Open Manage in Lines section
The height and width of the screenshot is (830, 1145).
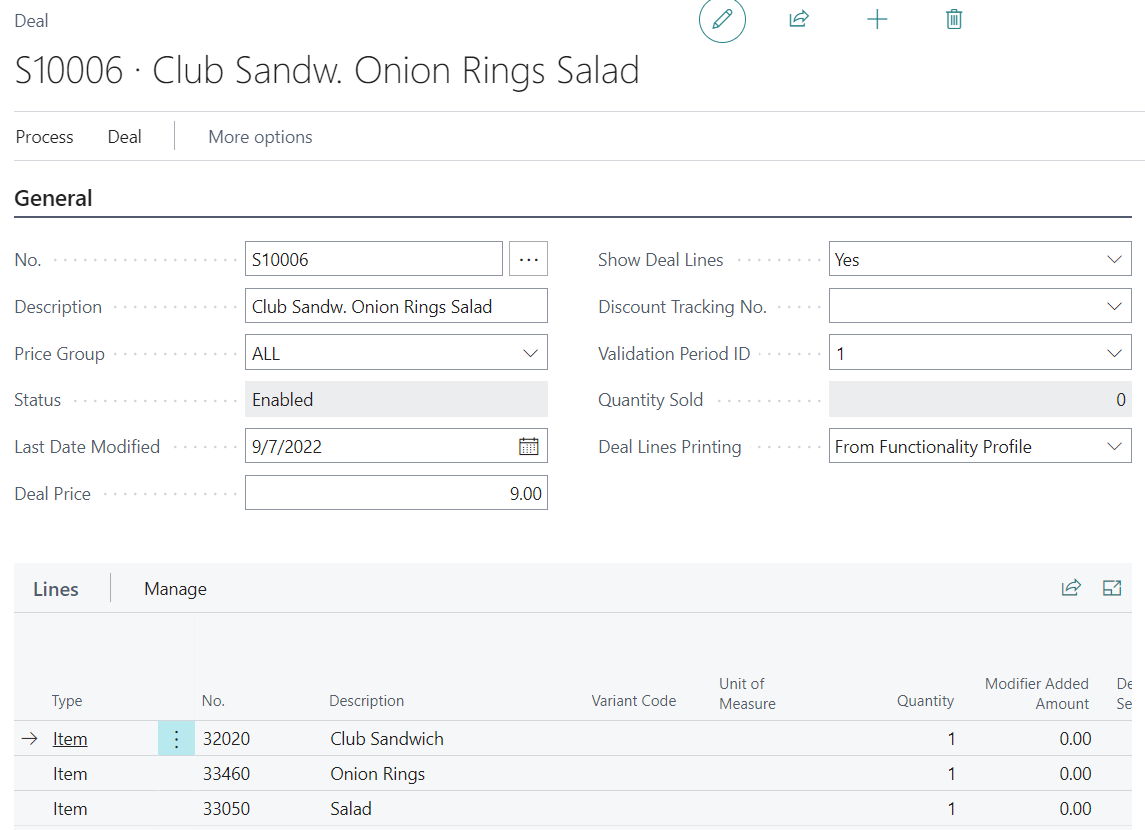click(x=175, y=589)
